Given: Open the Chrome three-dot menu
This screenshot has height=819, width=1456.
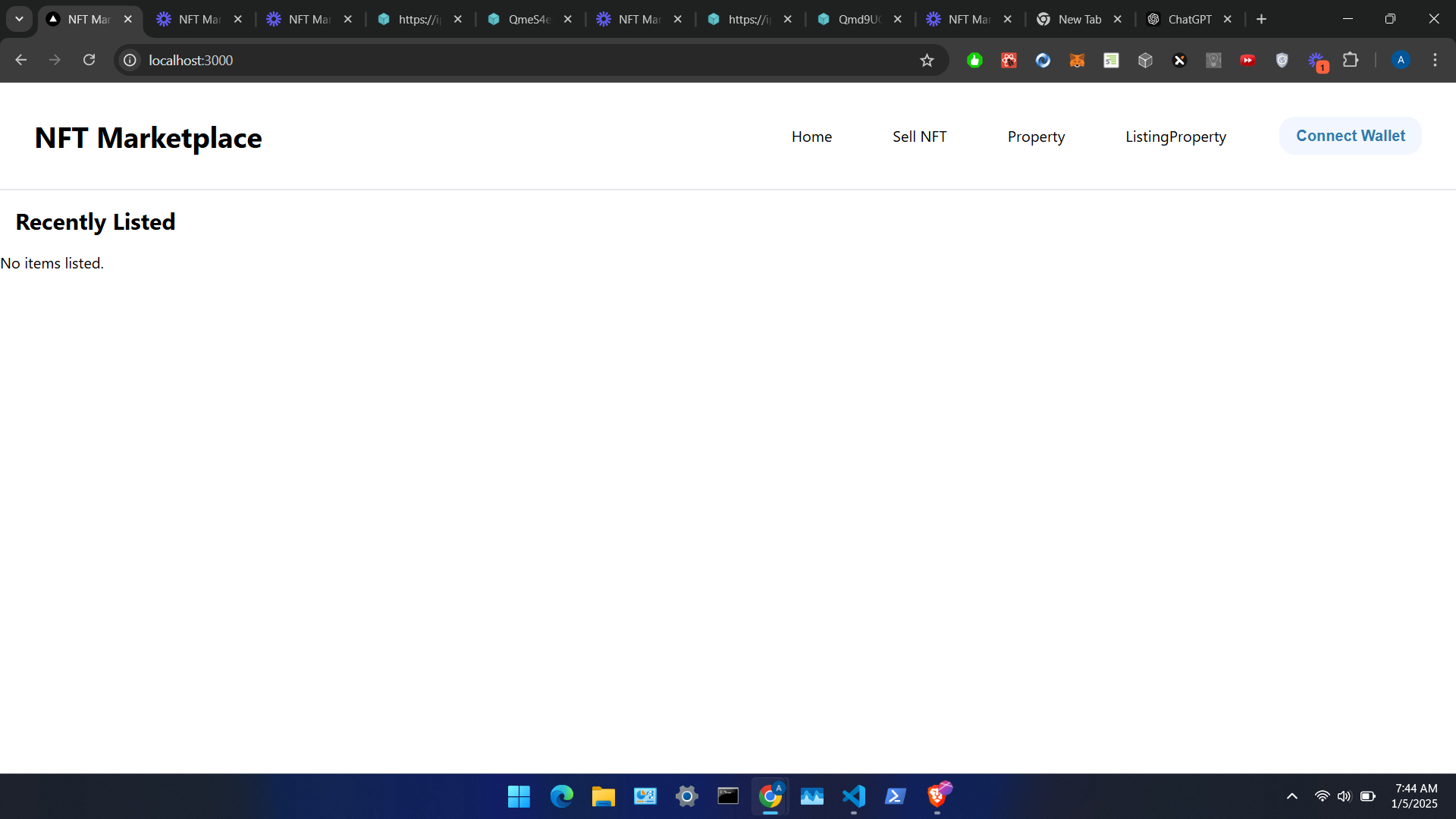Looking at the screenshot, I should (1435, 60).
